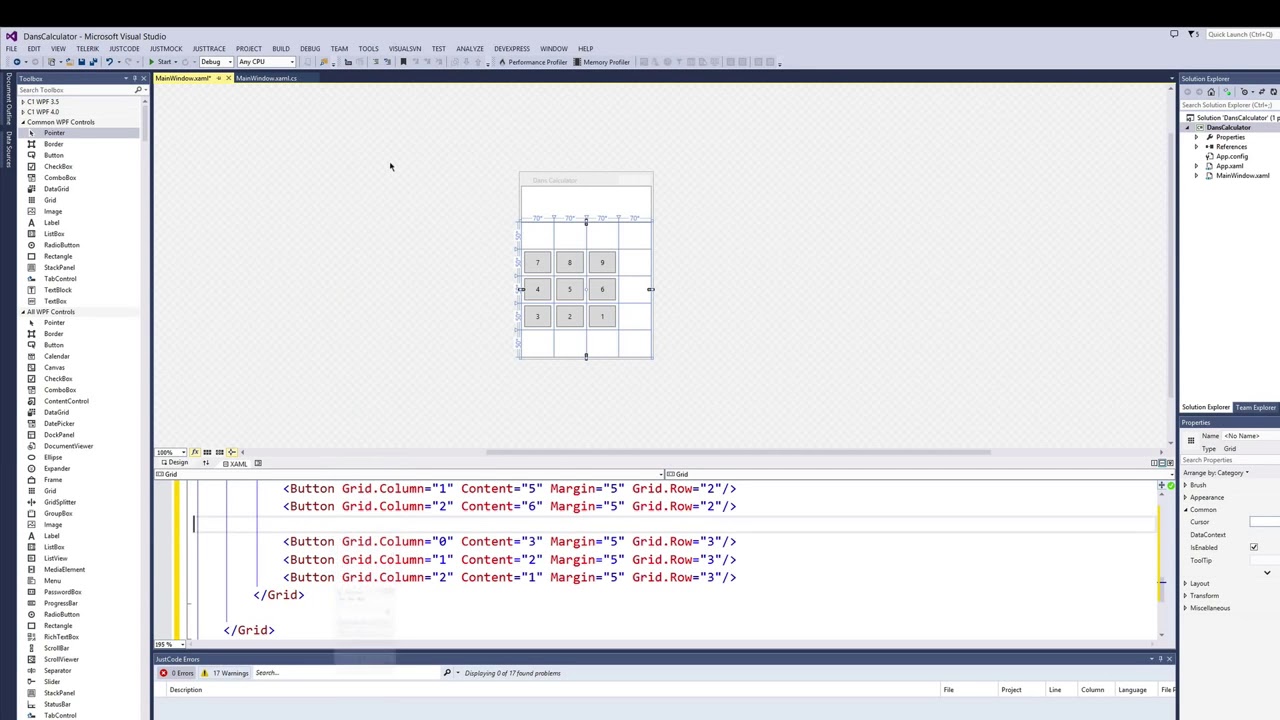This screenshot has height=720, width=1280.
Task: Open the FILE menu
Action: click(x=11, y=48)
